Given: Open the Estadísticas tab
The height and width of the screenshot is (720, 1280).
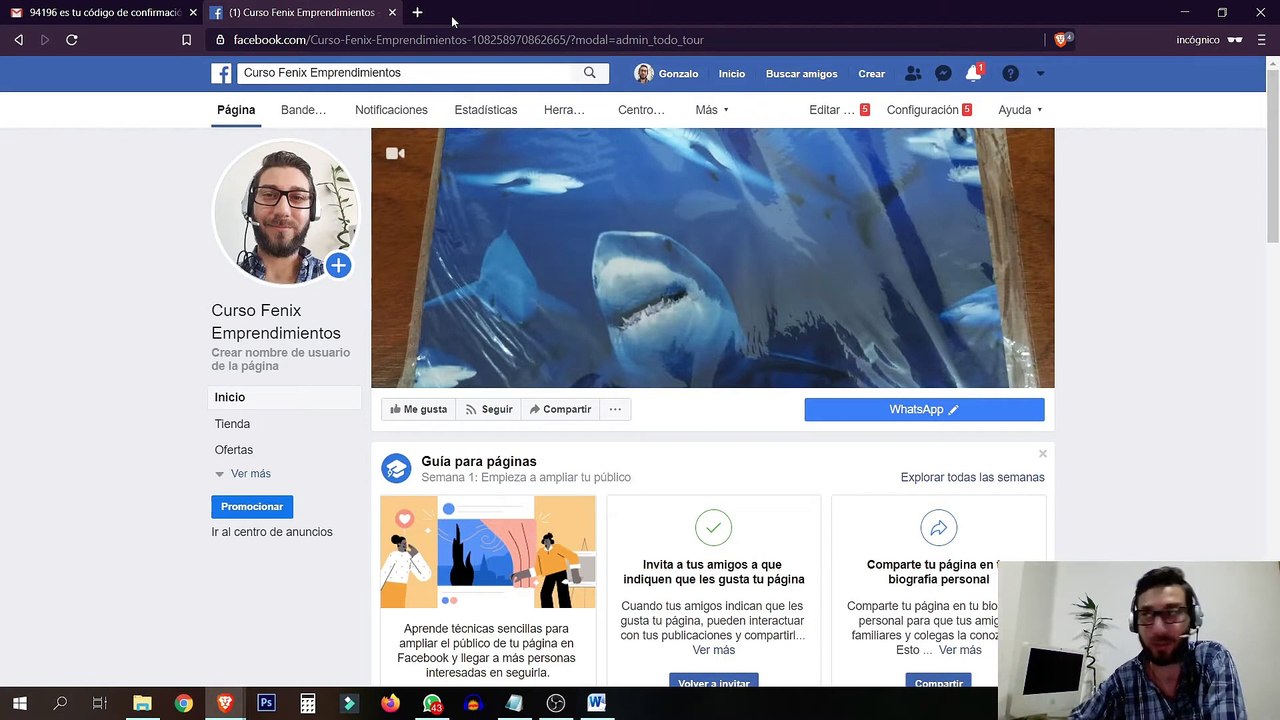Looking at the screenshot, I should (486, 110).
